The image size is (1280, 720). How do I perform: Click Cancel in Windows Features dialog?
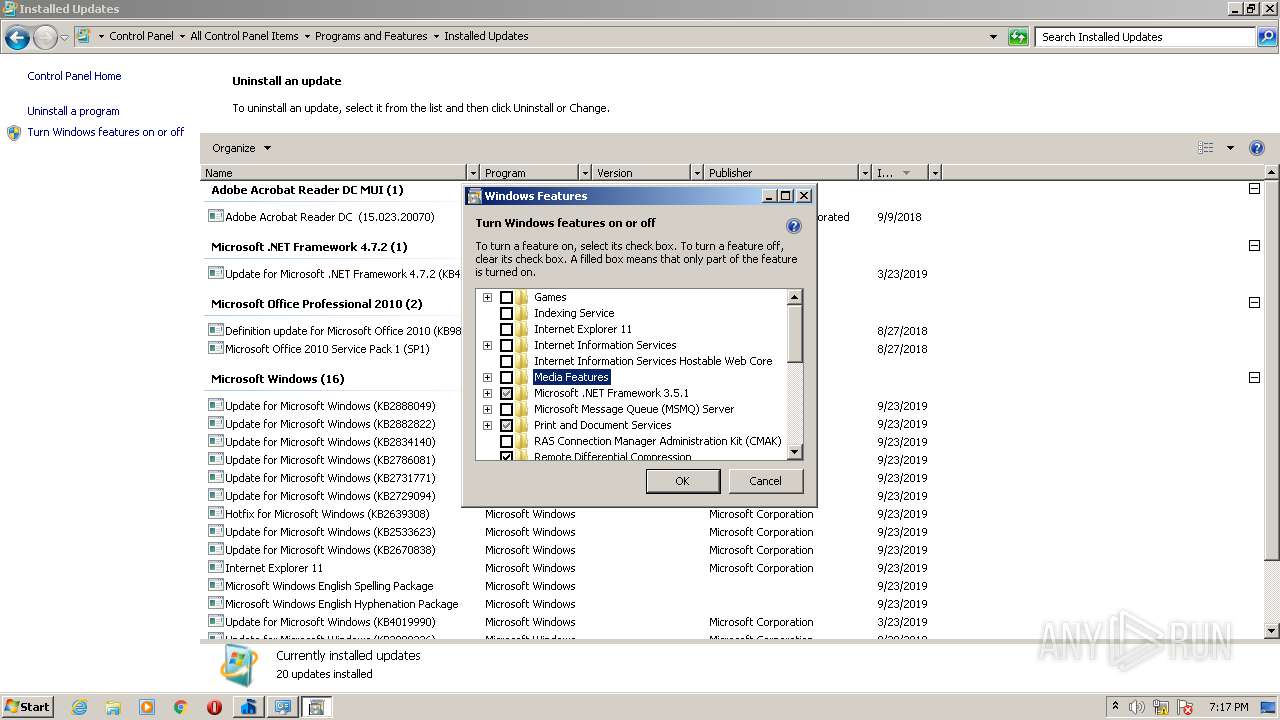pos(765,481)
